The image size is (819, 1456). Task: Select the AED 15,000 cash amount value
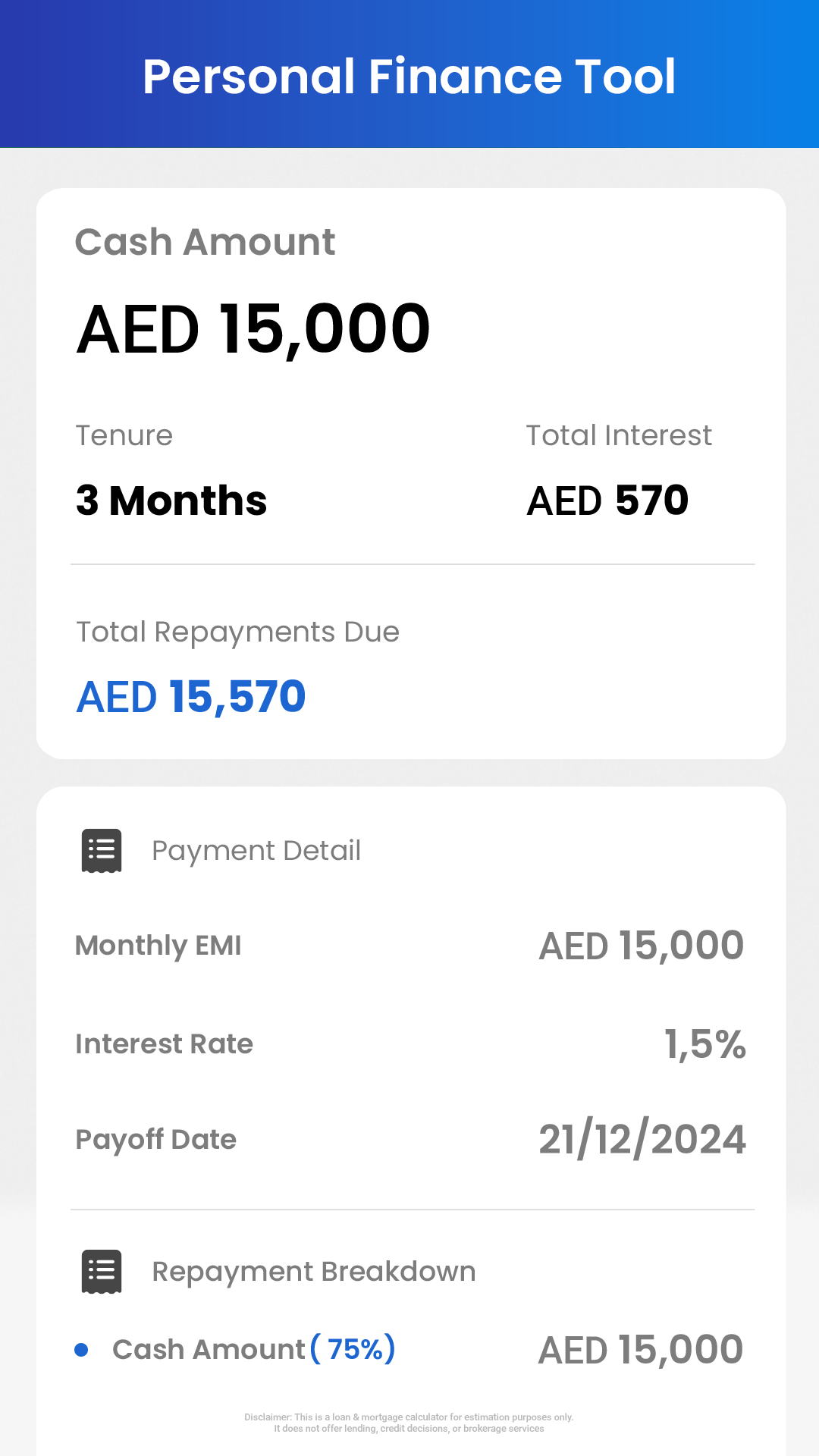(253, 329)
